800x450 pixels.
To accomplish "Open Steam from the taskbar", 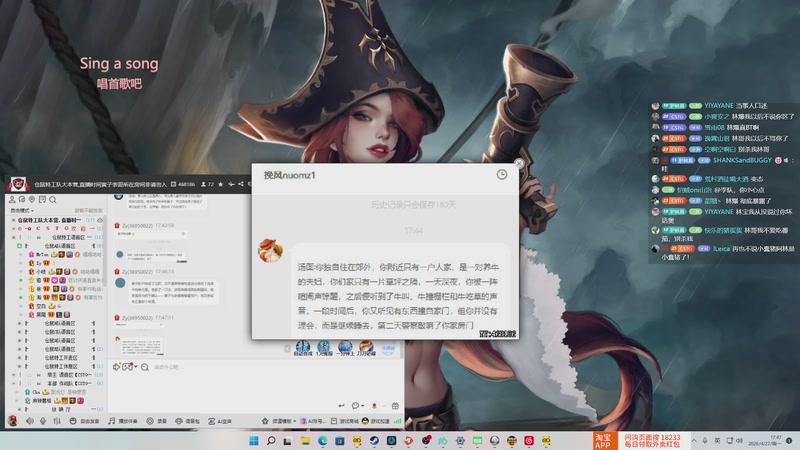I will coord(374,440).
